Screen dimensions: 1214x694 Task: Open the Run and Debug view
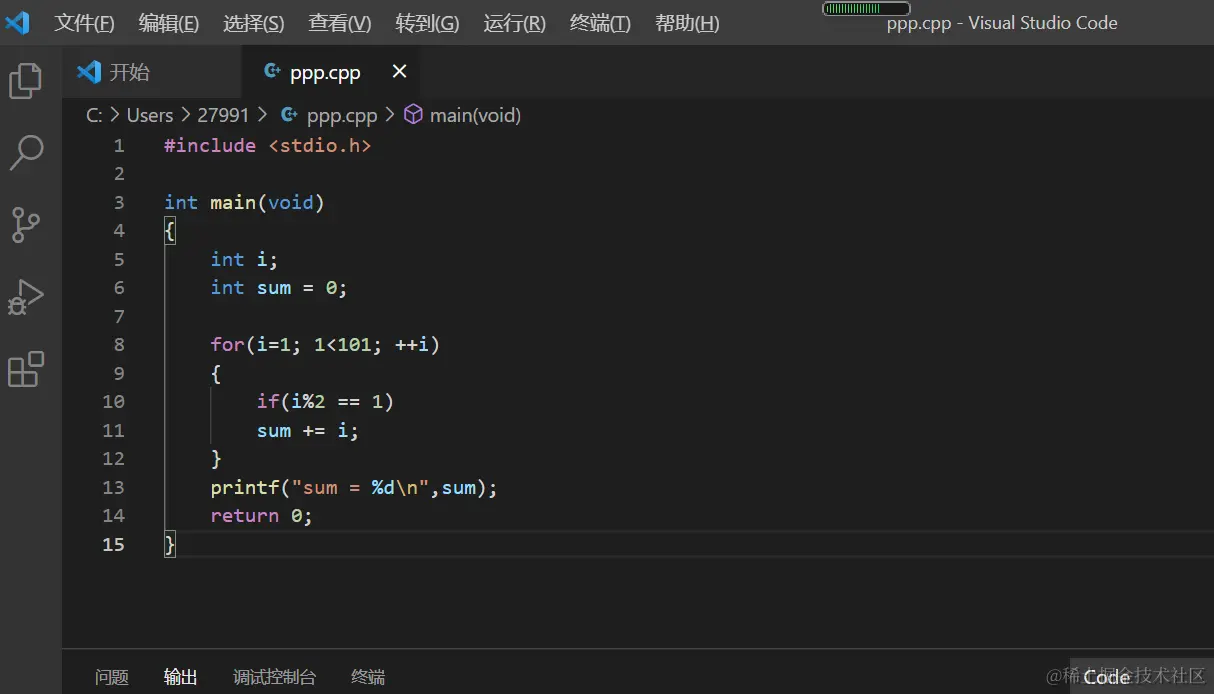[x=26, y=297]
